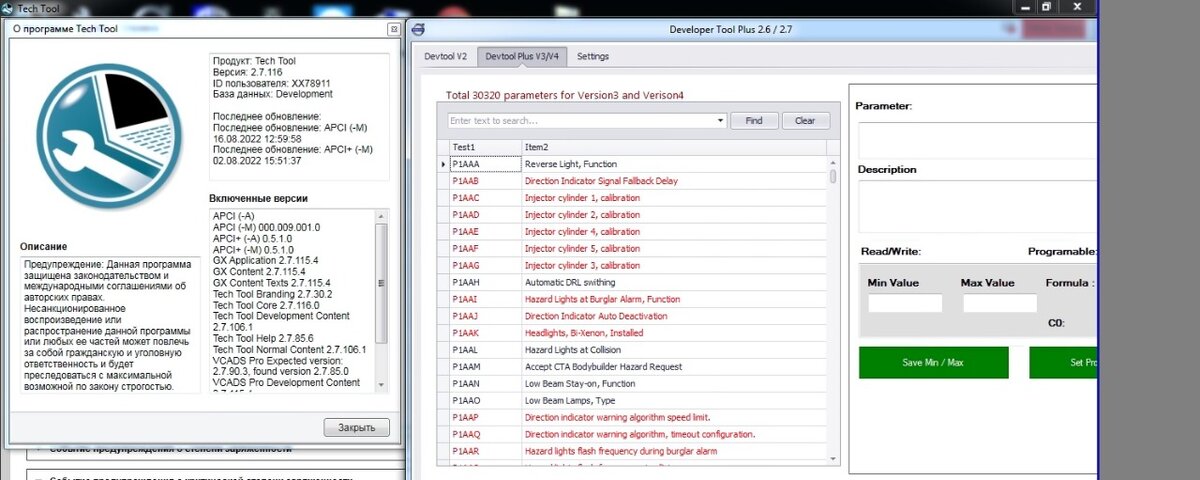
Task: Click the up arrow of the included versions scrollbar
Action: click(x=381, y=216)
